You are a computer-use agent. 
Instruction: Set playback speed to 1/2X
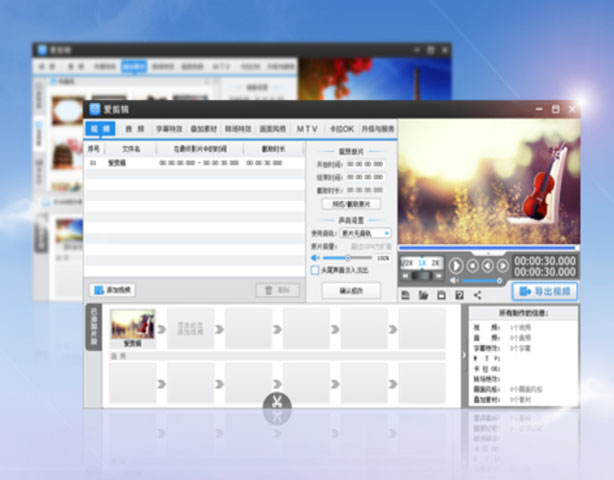[407, 263]
